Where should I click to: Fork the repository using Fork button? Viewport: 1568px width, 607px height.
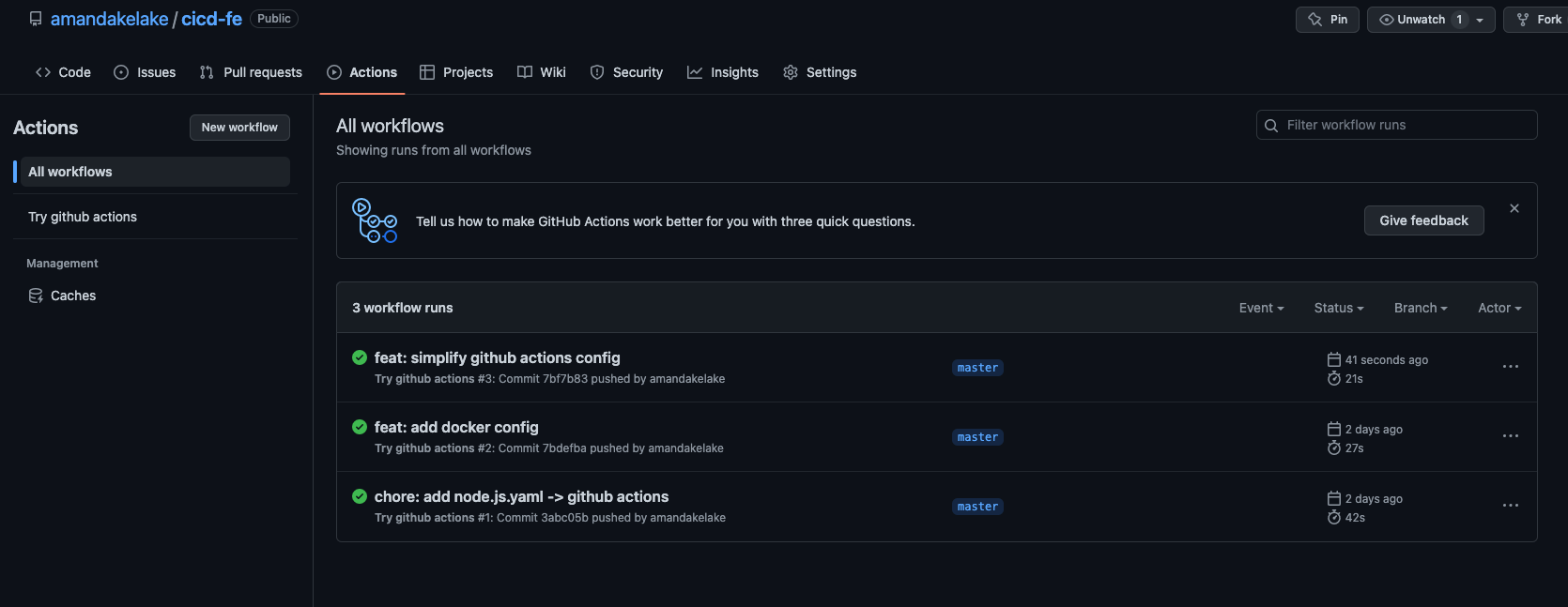click(x=1537, y=20)
